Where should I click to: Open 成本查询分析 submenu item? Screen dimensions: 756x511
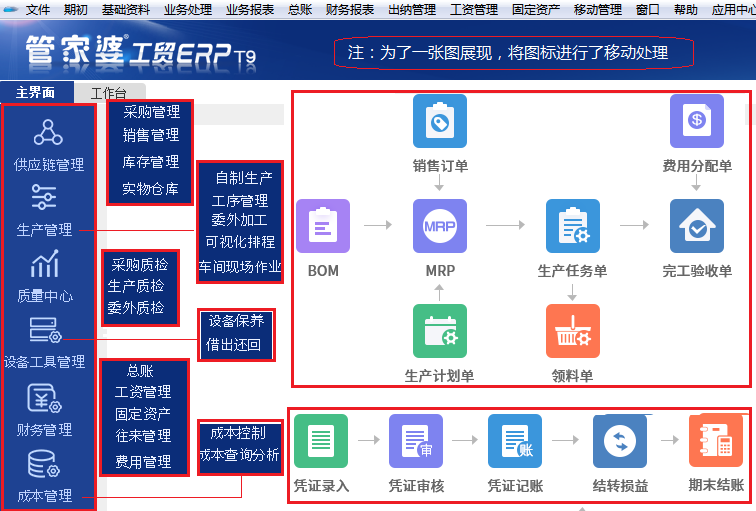(x=240, y=454)
